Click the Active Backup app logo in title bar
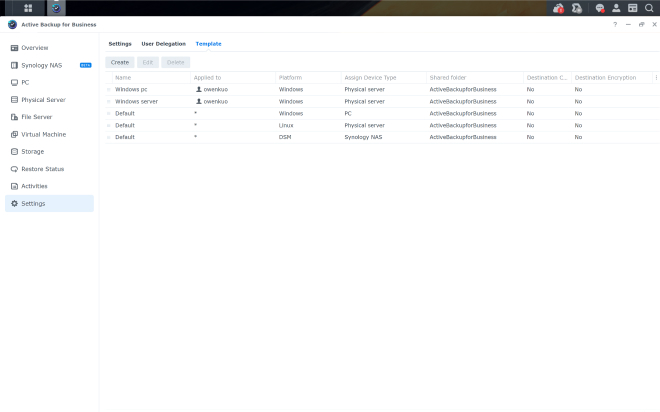The image size is (660, 412). (13, 24)
